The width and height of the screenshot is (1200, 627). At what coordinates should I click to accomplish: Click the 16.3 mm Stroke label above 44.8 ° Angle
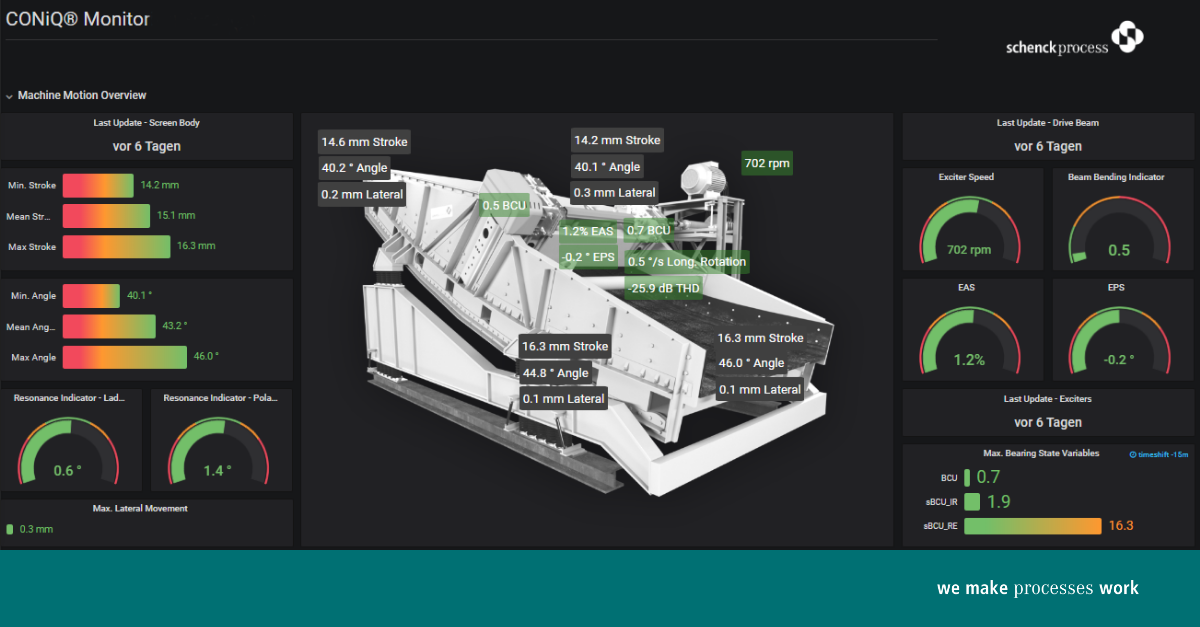coord(565,347)
